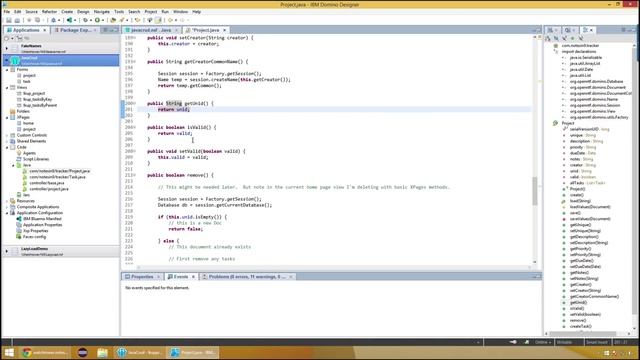640x360 pixels.
Task: Open Application Properties
Action: pos(42,225)
